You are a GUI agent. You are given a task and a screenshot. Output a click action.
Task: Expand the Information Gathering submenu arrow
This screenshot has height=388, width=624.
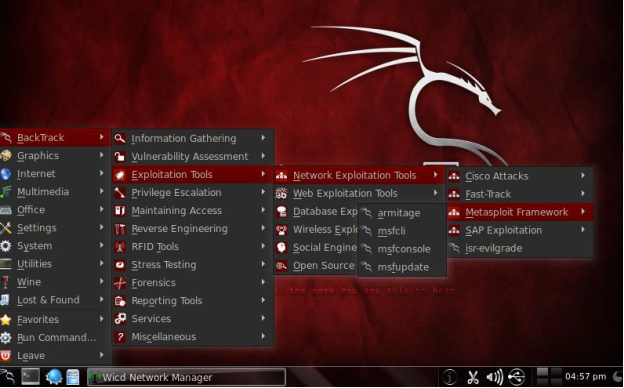tap(263, 138)
